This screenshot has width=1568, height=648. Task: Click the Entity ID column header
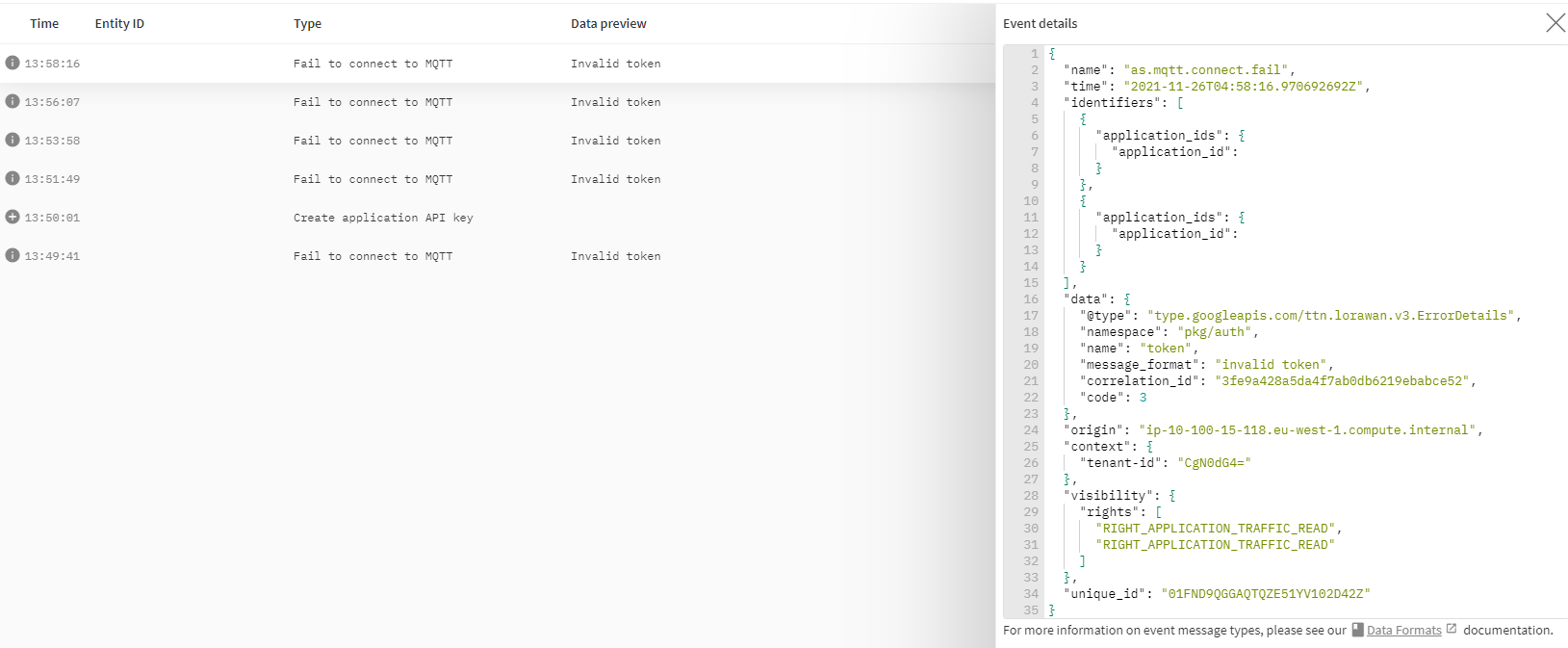coord(119,24)
